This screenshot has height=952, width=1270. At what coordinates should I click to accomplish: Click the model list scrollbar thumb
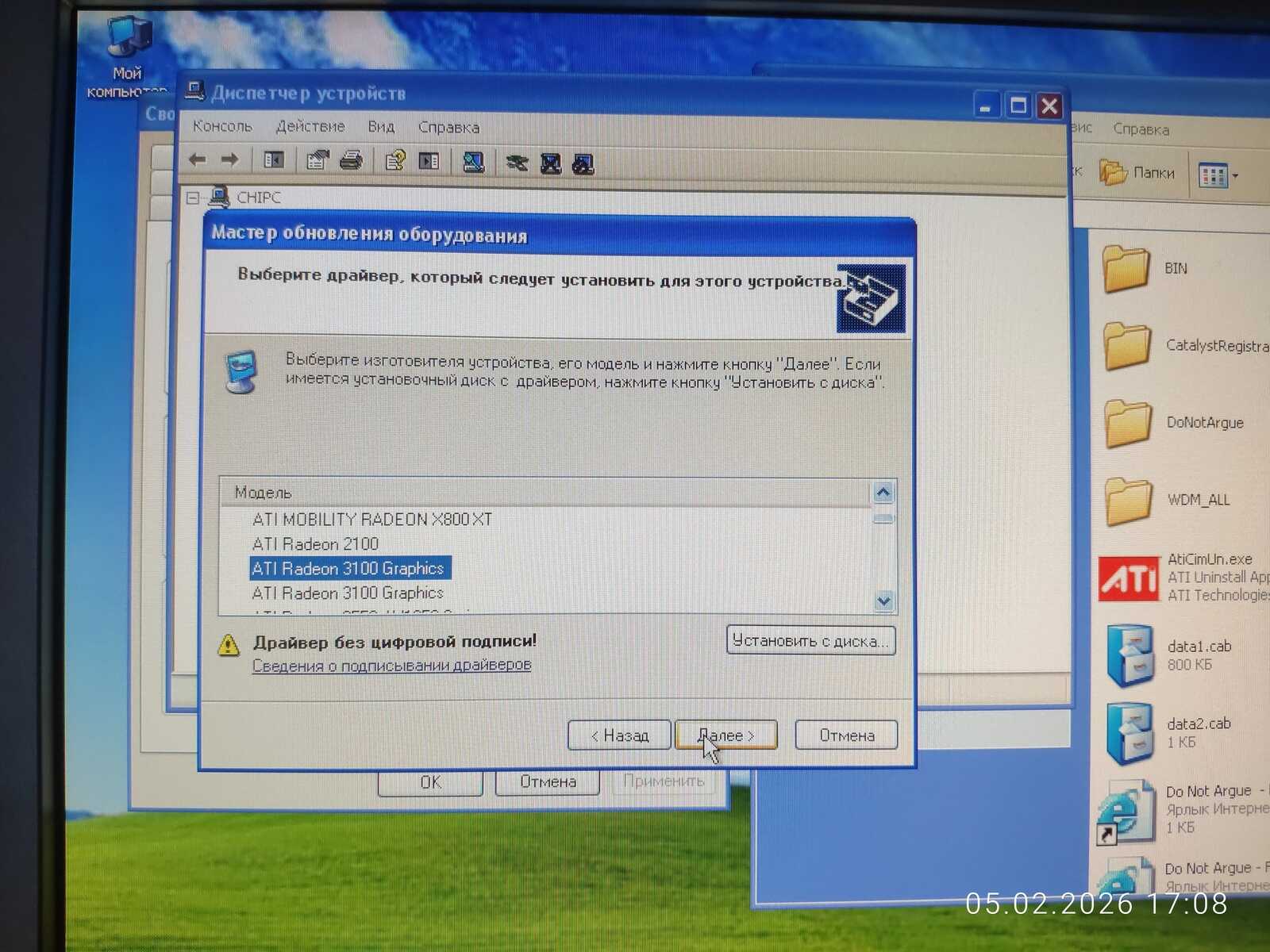(883, 519)
